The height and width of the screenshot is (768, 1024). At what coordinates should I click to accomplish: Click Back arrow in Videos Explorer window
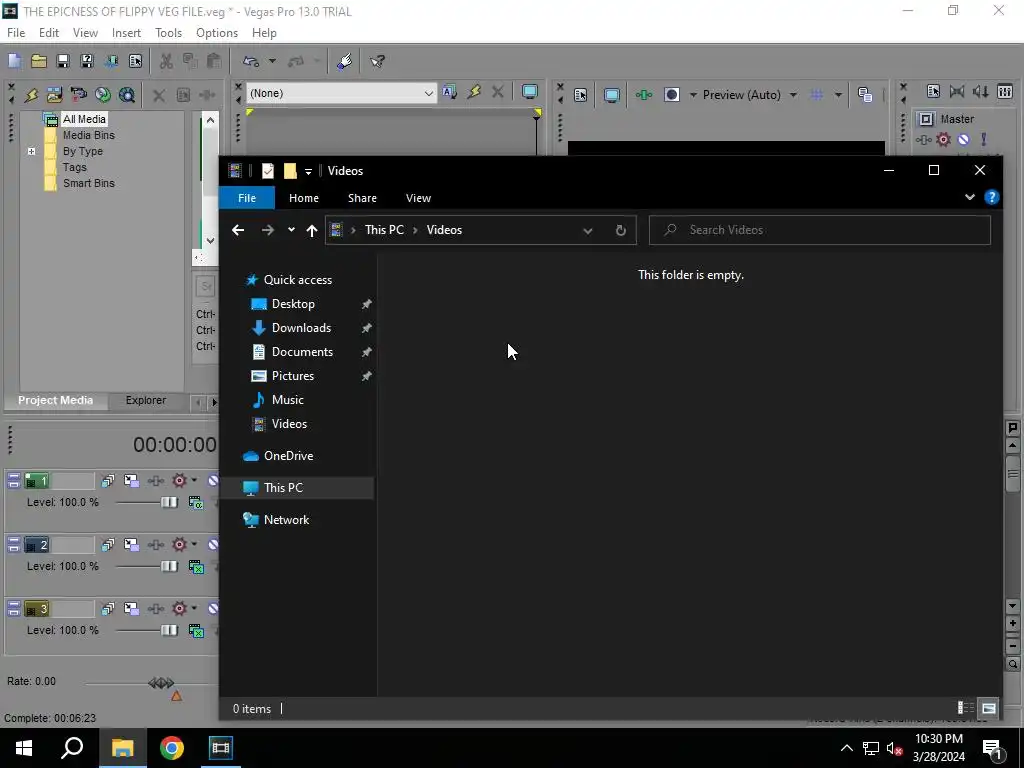pos(238,230)
